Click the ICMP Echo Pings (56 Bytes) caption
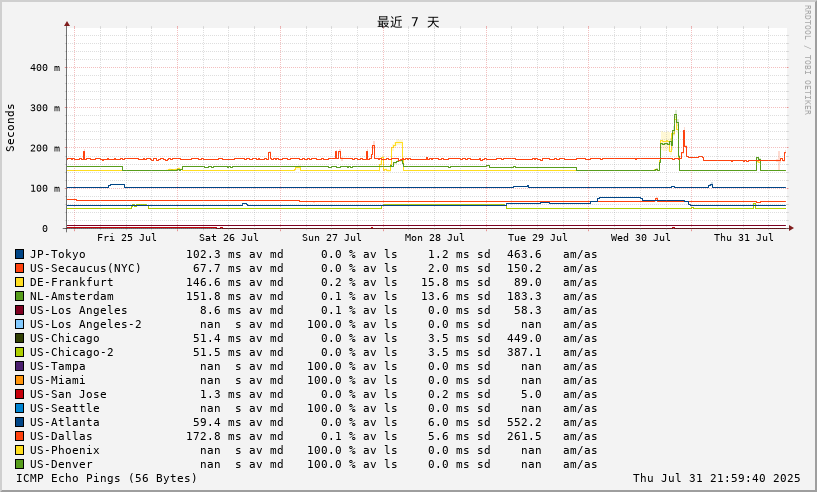 [x=107, y=478]
